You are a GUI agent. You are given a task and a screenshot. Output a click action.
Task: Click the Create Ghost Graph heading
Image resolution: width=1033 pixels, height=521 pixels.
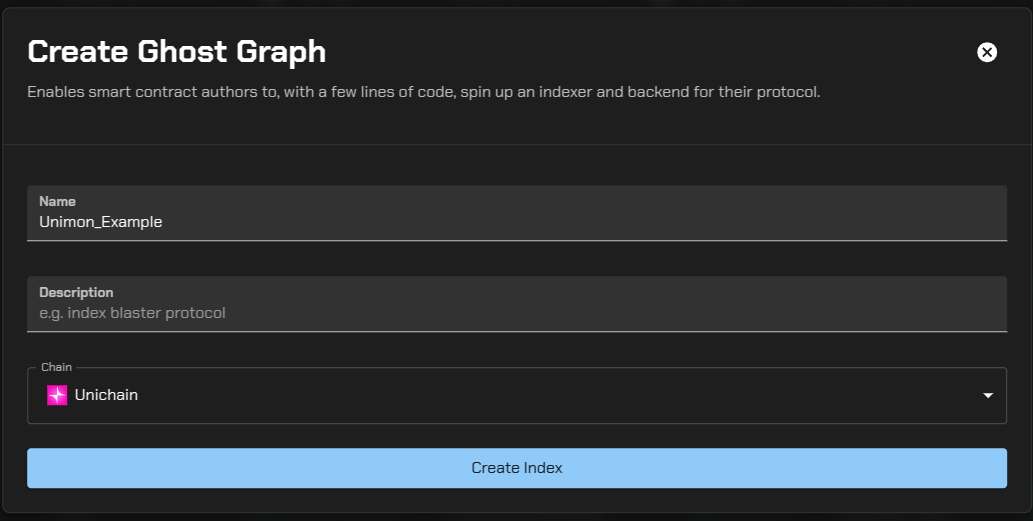coord(176,52)
